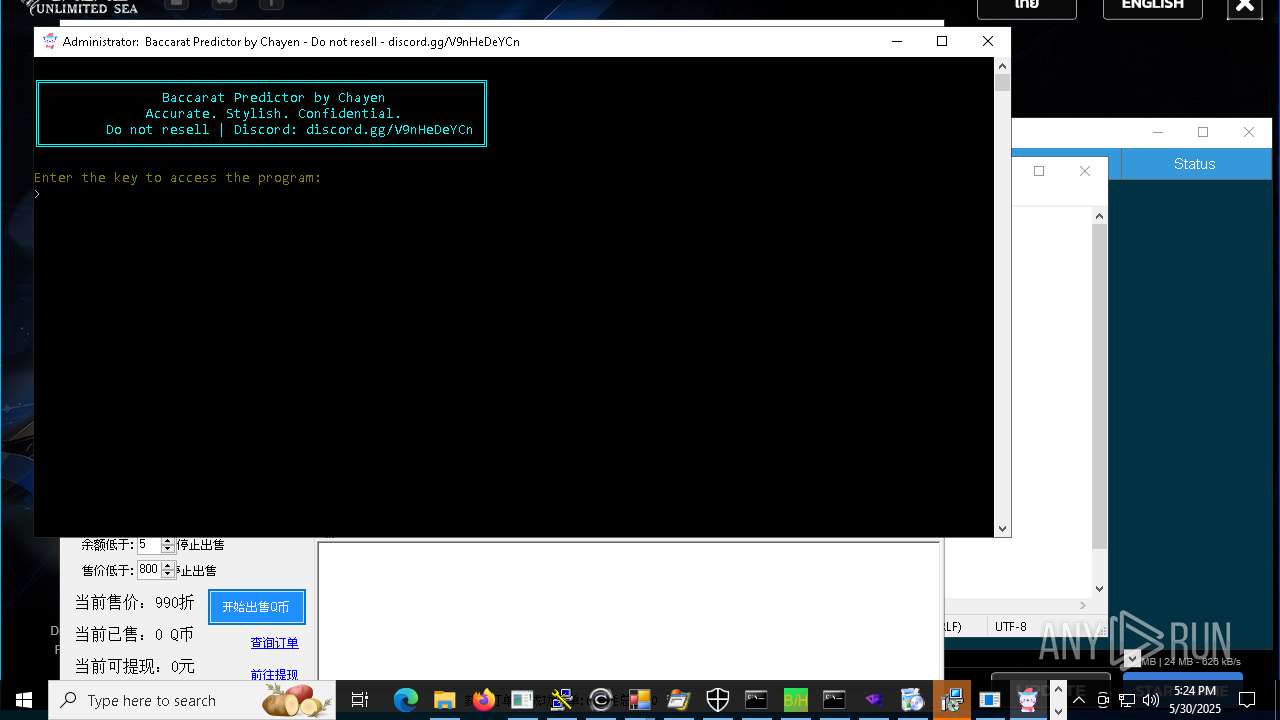Open the Windows Security shield taskbar icon

tap(718, 700)
